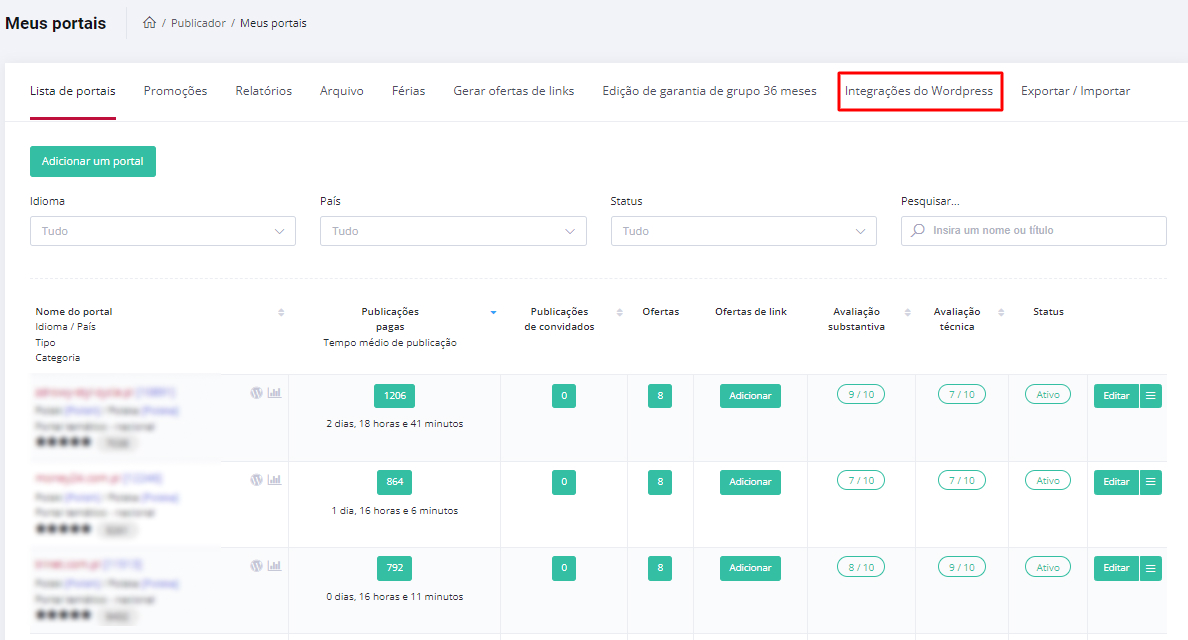
Task: Open the Arquivo tab
Action: [x=342, y=91]
